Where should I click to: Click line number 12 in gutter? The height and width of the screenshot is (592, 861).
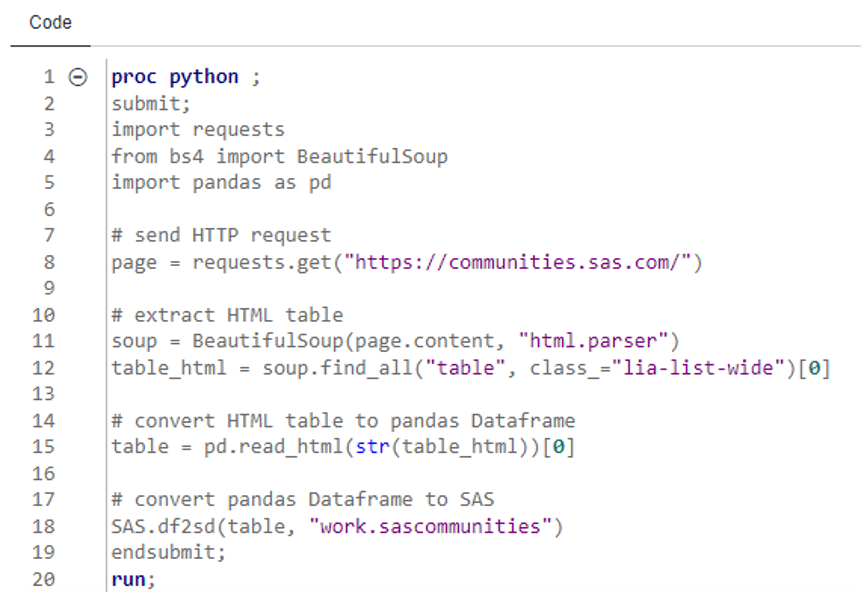(44, 368)
